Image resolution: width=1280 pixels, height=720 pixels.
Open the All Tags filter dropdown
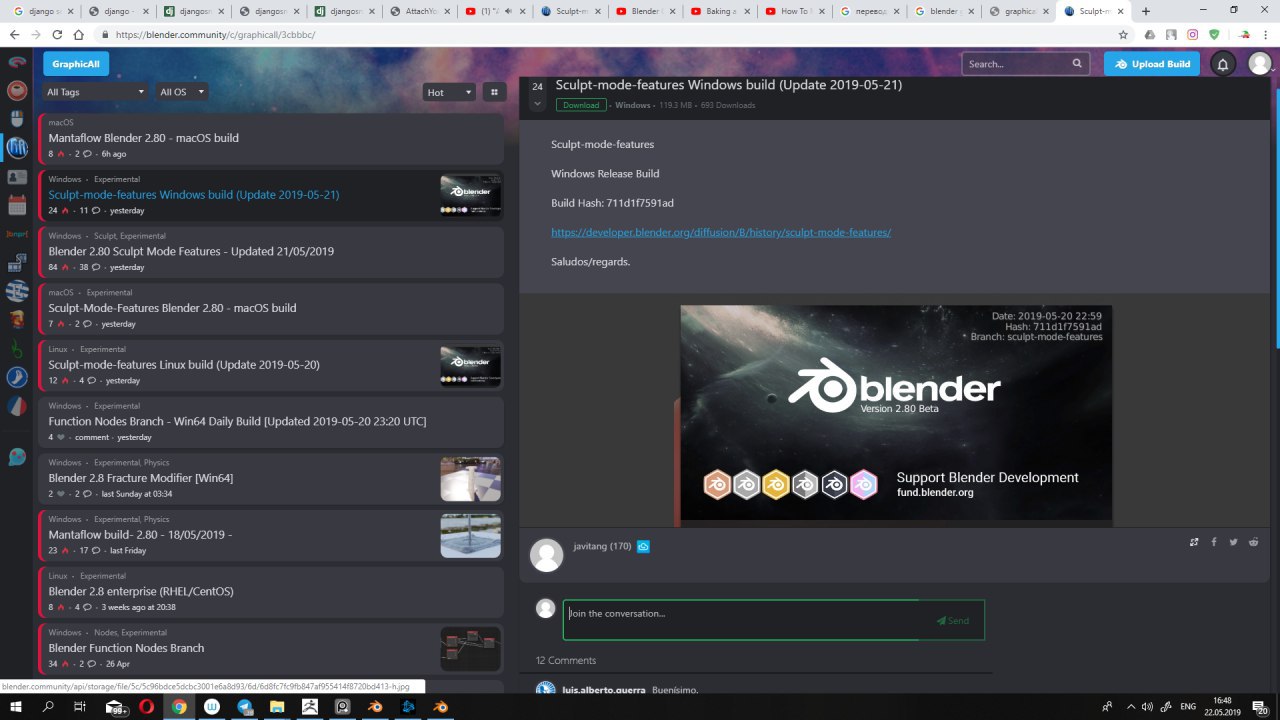point(96,92)
